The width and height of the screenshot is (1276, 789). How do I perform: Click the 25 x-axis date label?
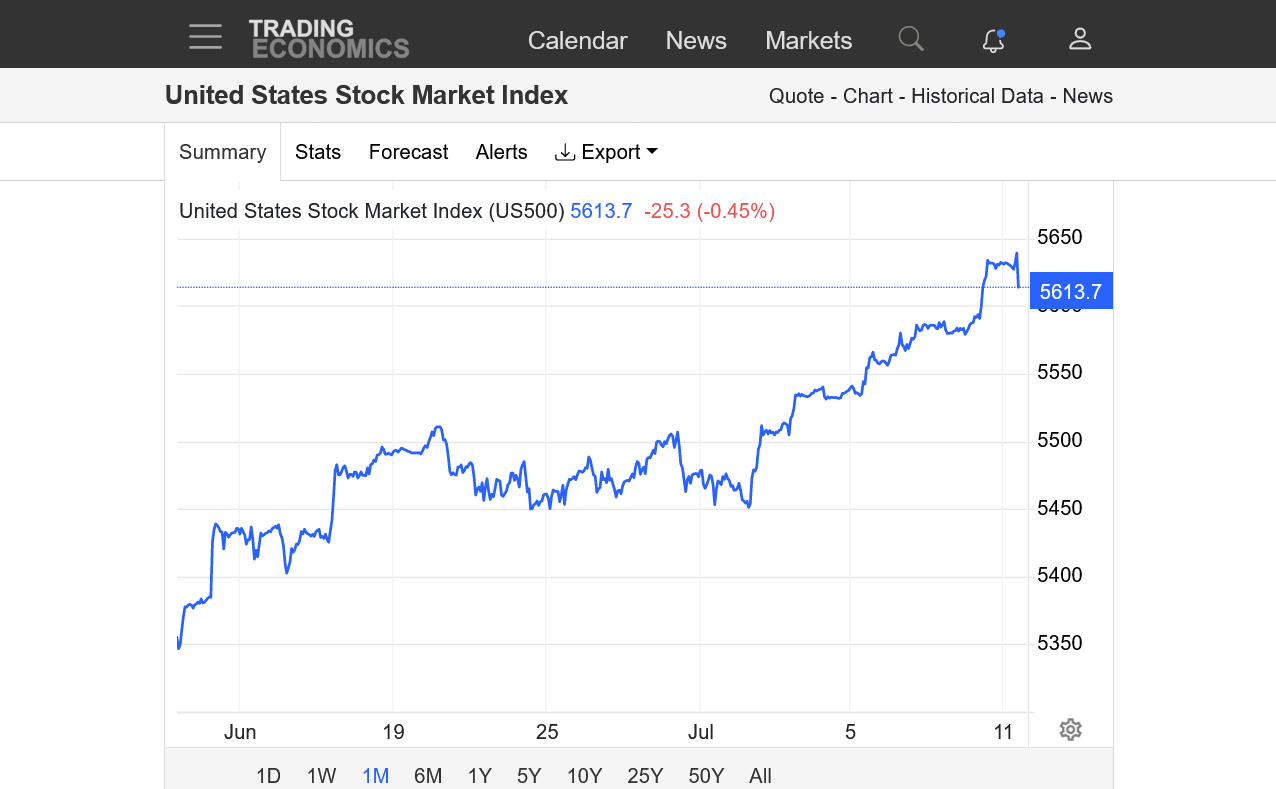[547, 732]
